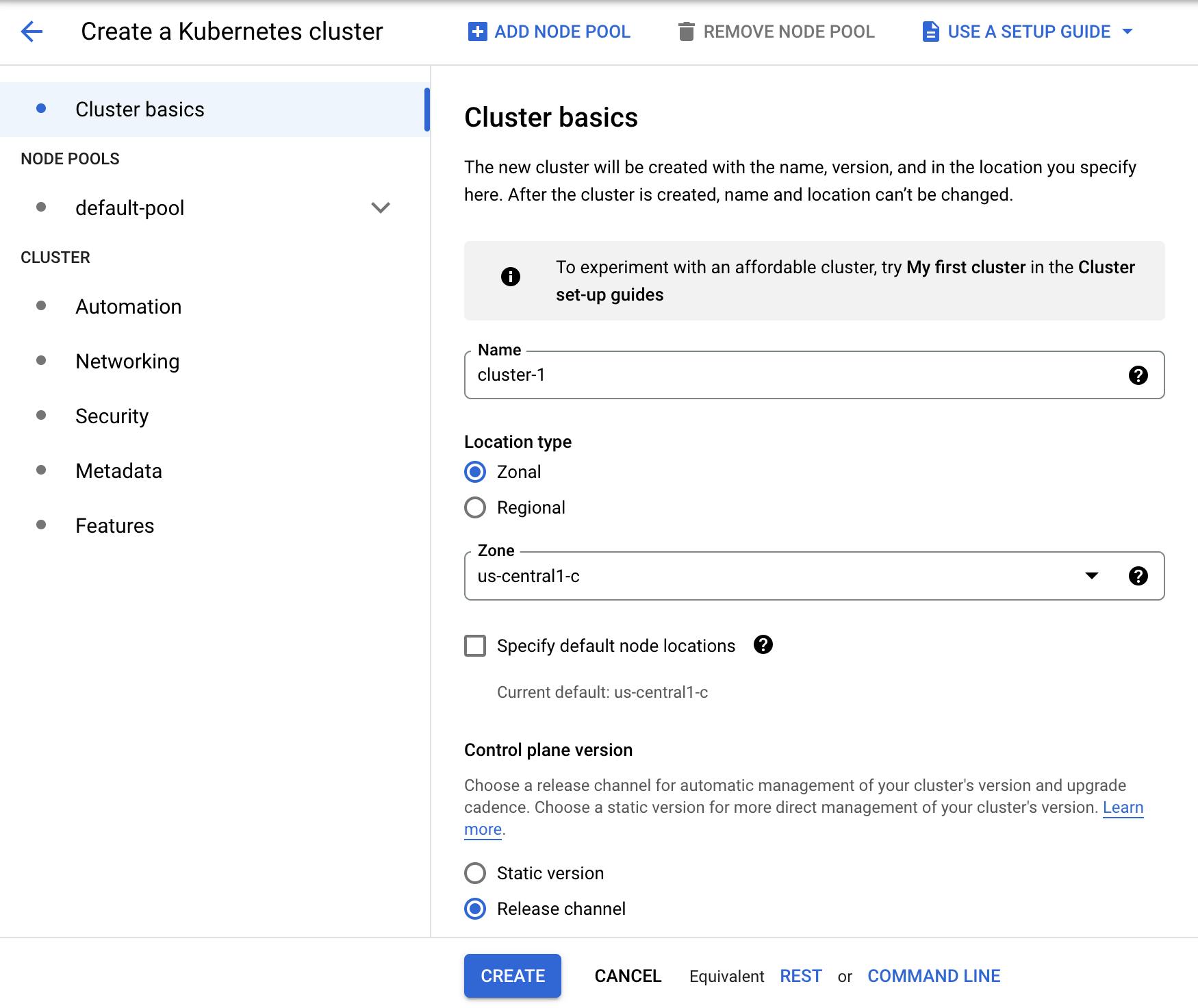Open the Use a Setup Guide dropdown arrow
Image resolution: width=1198 pixels, height=1008 pixels.
click(1127, 32)
